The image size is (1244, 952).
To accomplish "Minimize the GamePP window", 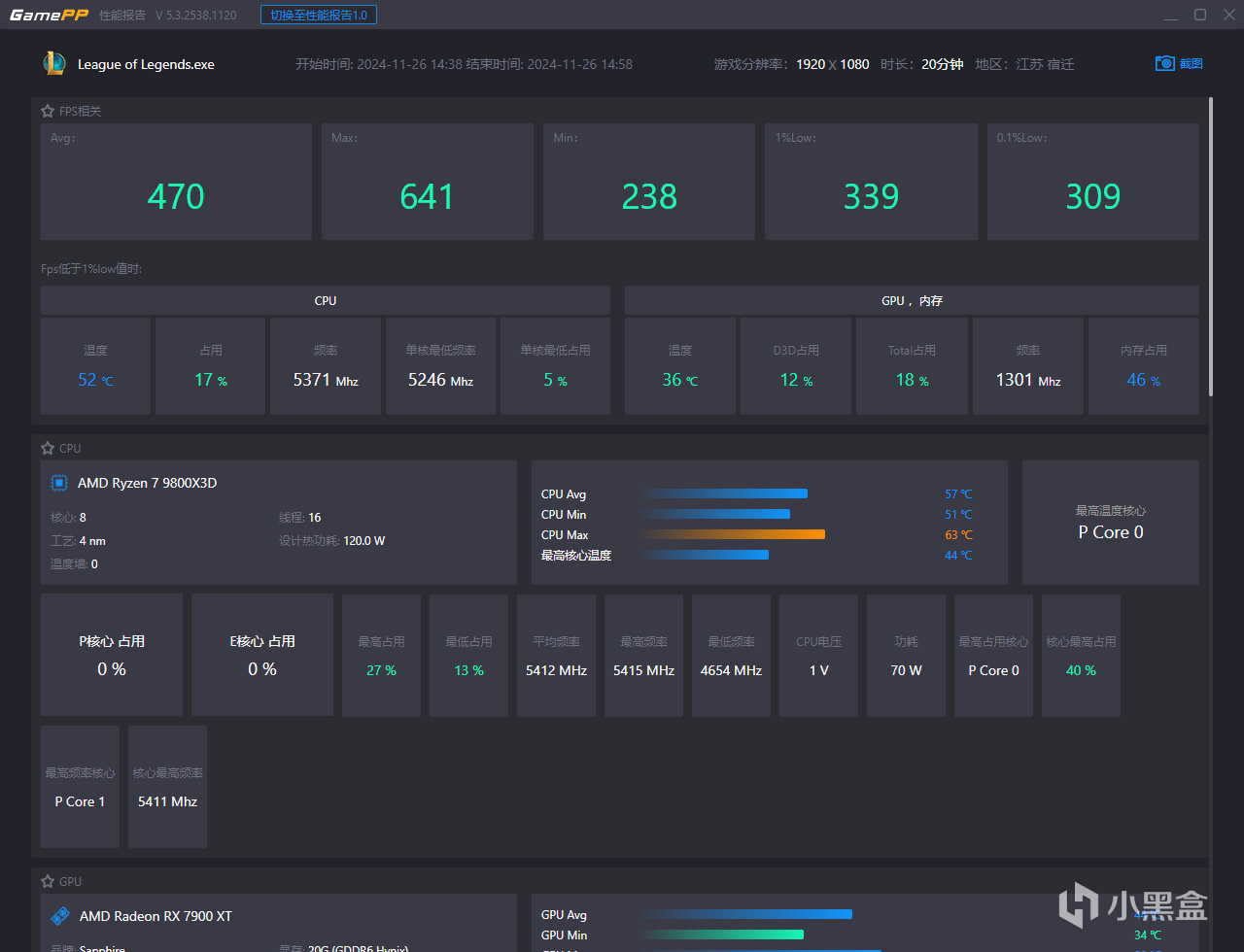I will [x=1171, y=15].
